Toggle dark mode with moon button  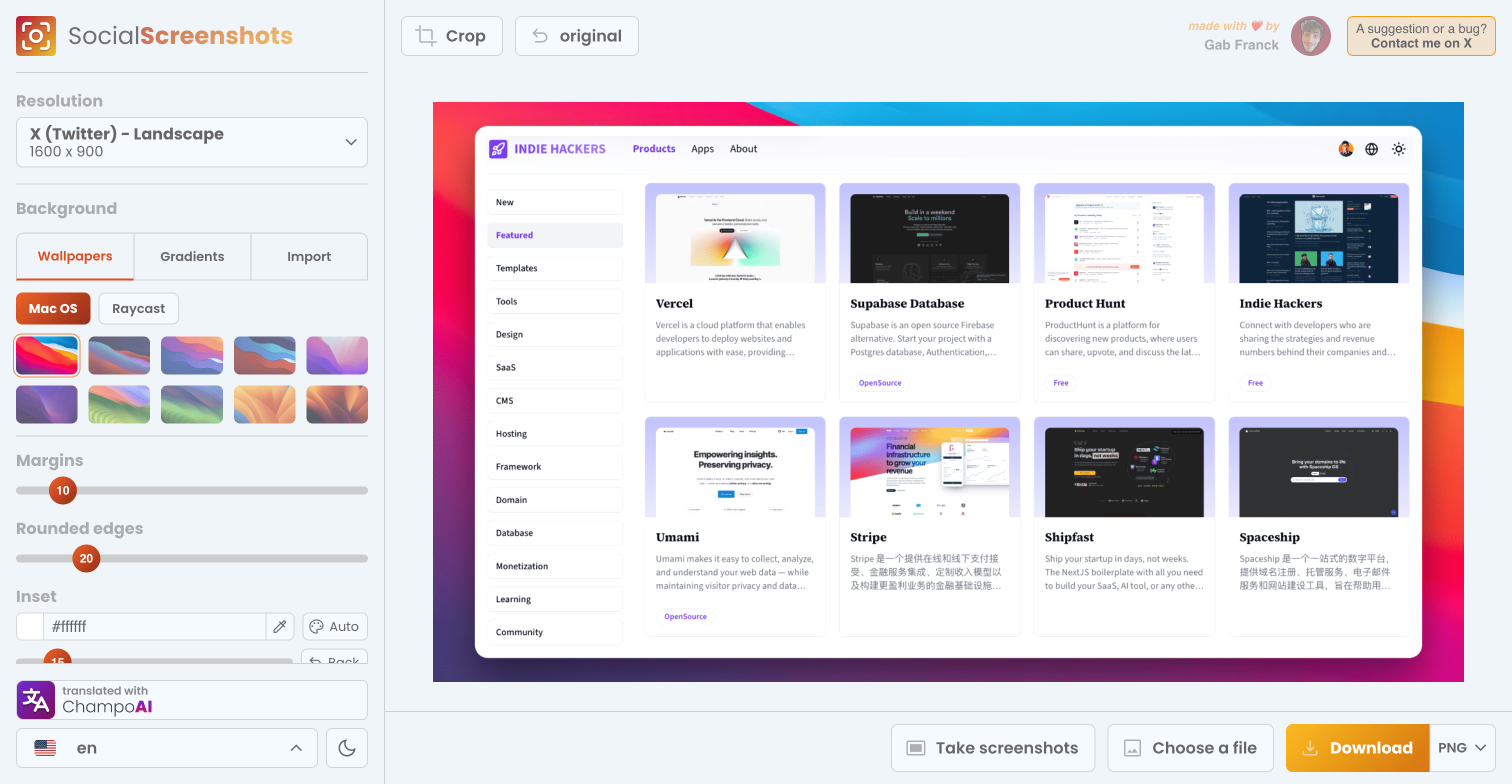point(347,747)
